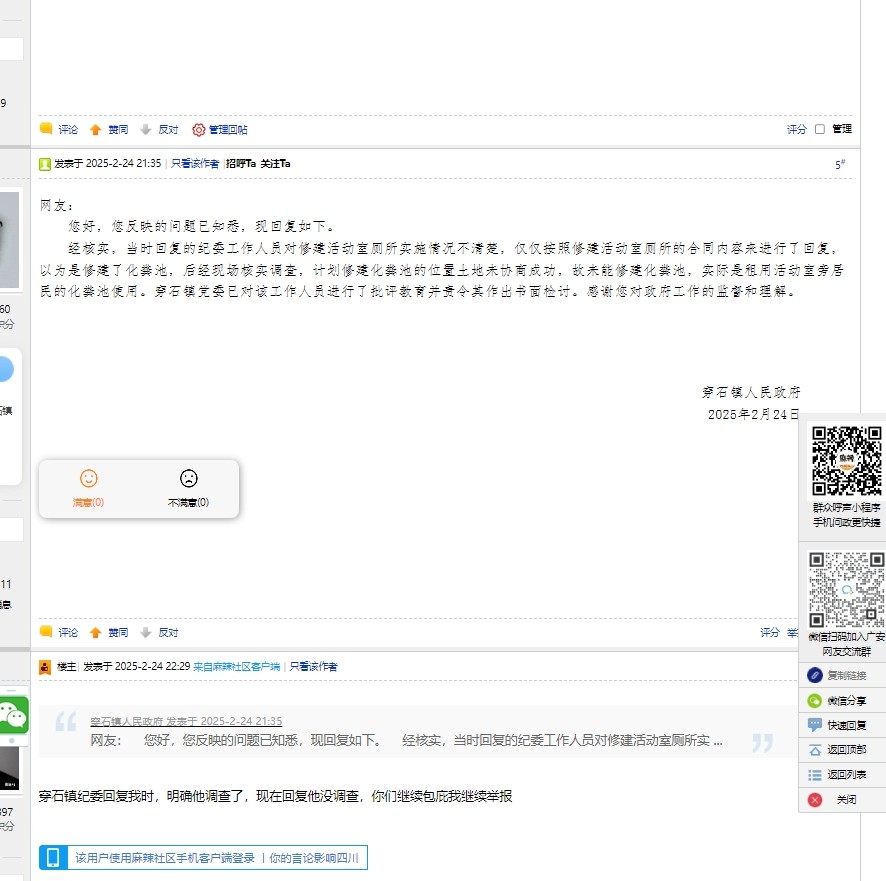
Task: Downvote the upper post with 反对 arrow
Action: point(146,130)
